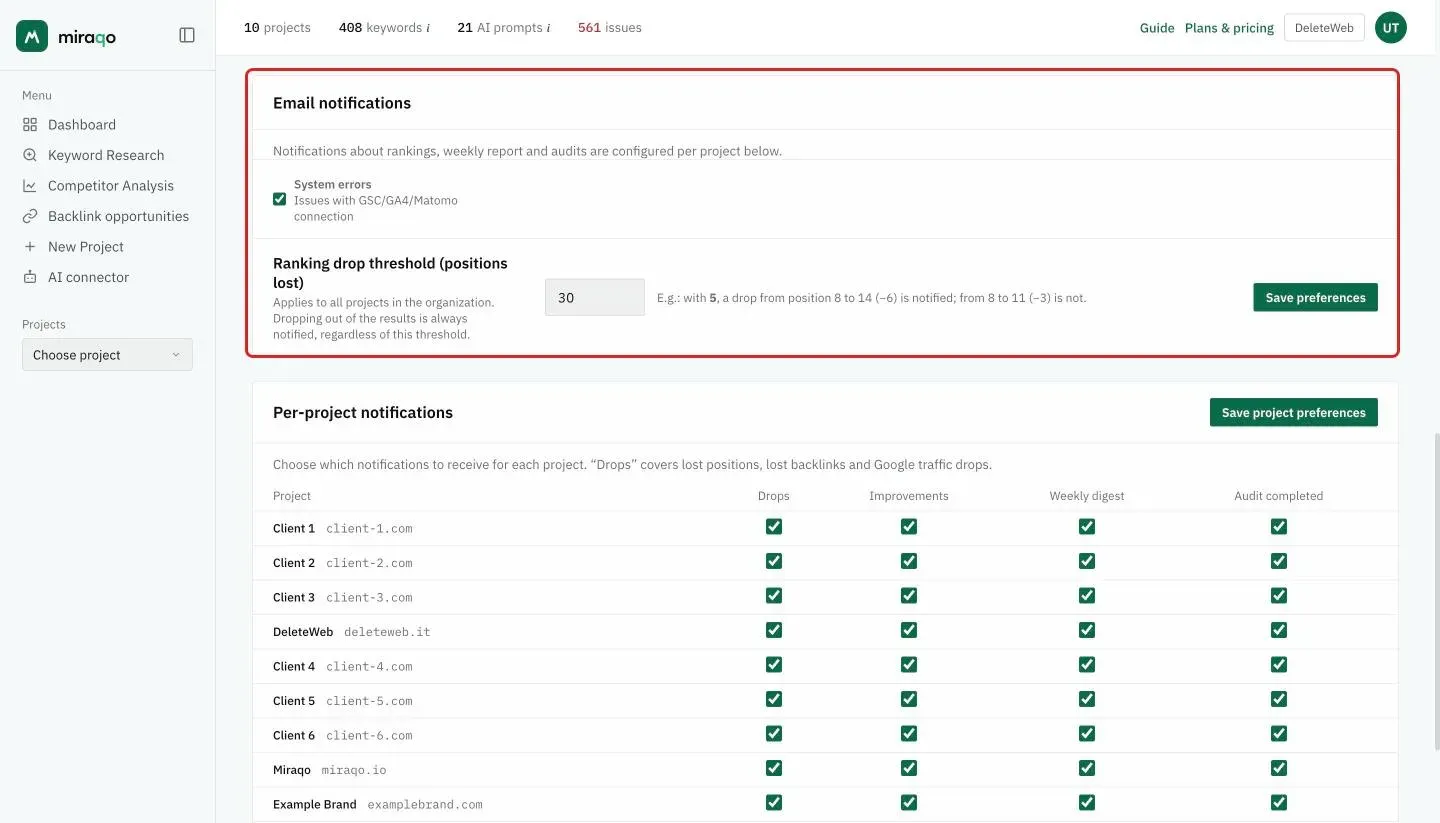
Task: Go to Keyword Research menu item
Action: point(107,155)
